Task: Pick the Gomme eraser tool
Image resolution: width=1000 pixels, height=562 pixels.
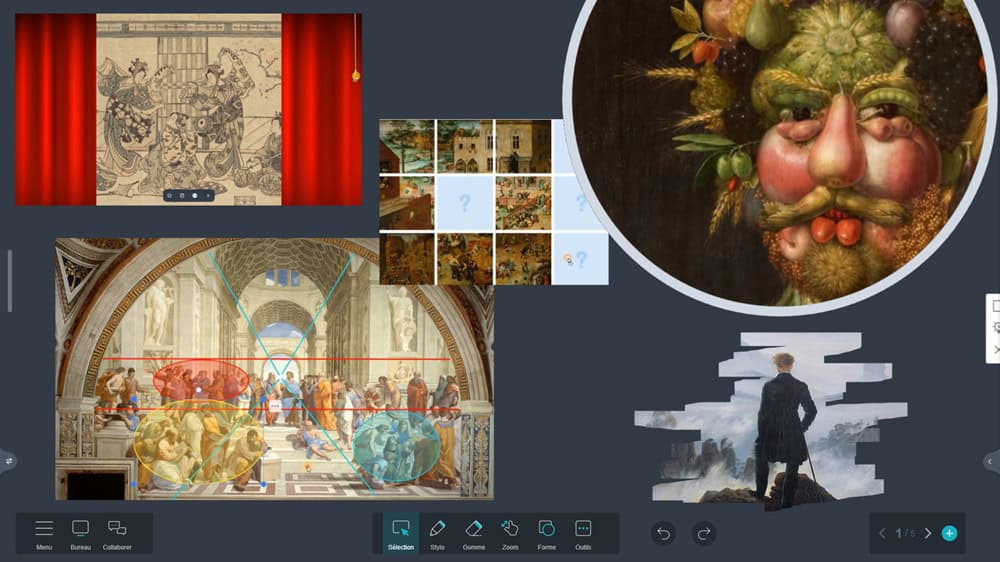Action: pos(474,533)
